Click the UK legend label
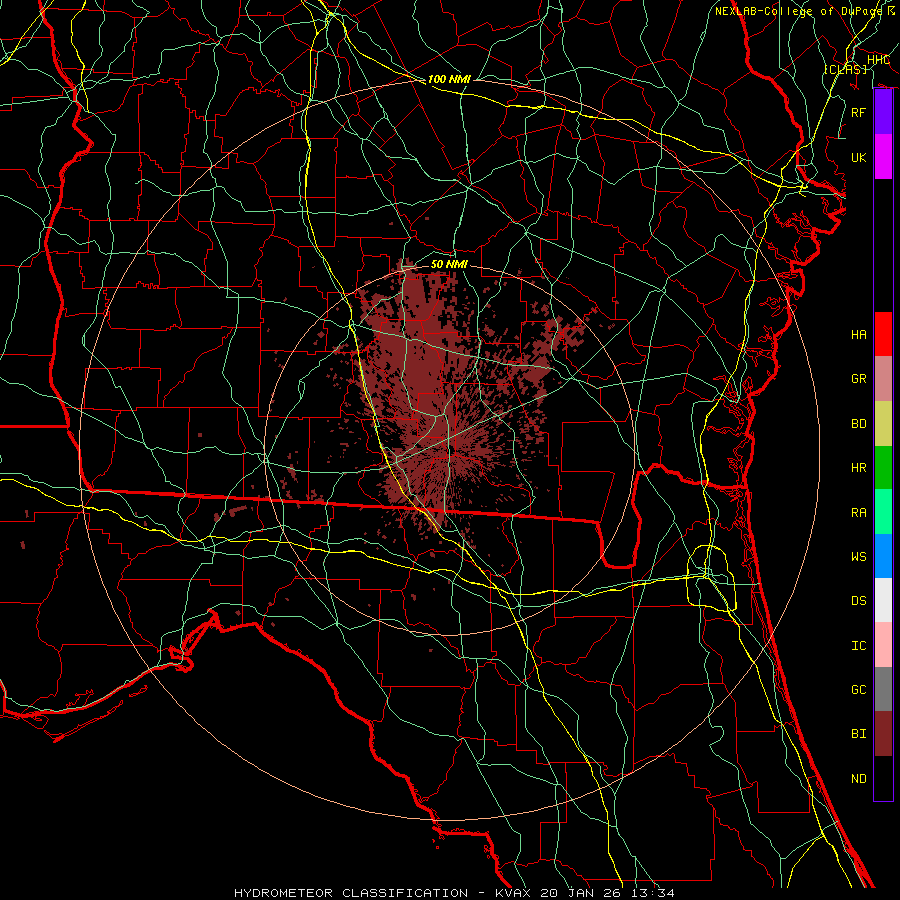Viewport: 900px width, 900px height. (x=859, y=157)
